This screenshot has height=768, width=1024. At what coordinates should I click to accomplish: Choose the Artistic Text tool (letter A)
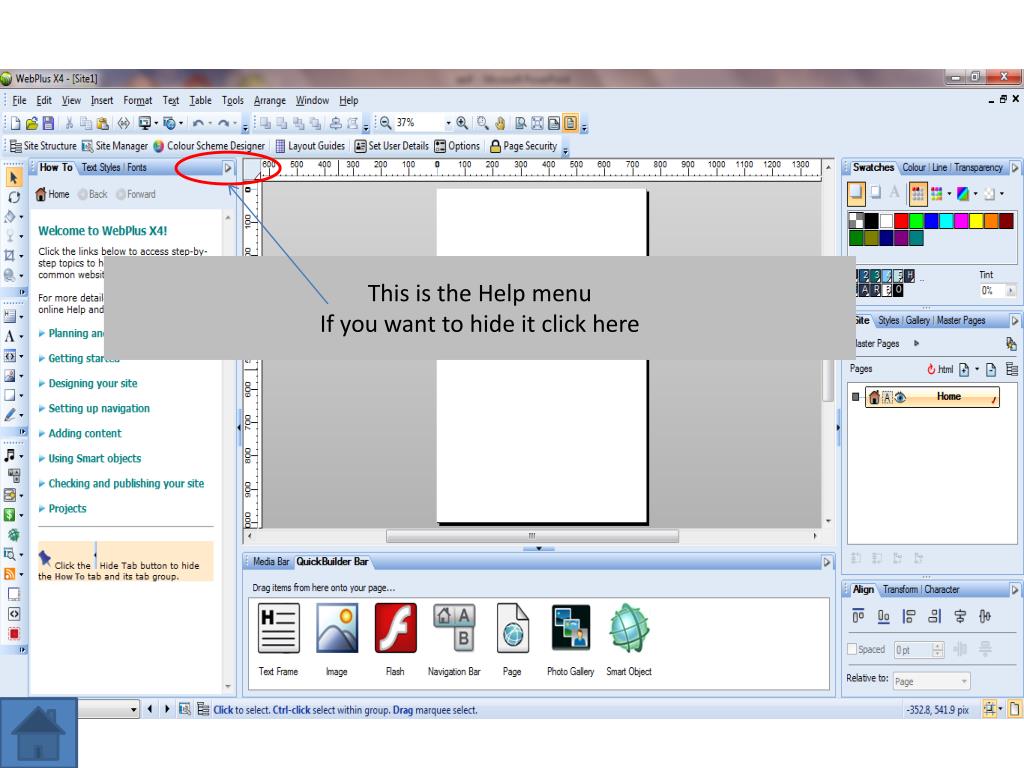point(10,336)
